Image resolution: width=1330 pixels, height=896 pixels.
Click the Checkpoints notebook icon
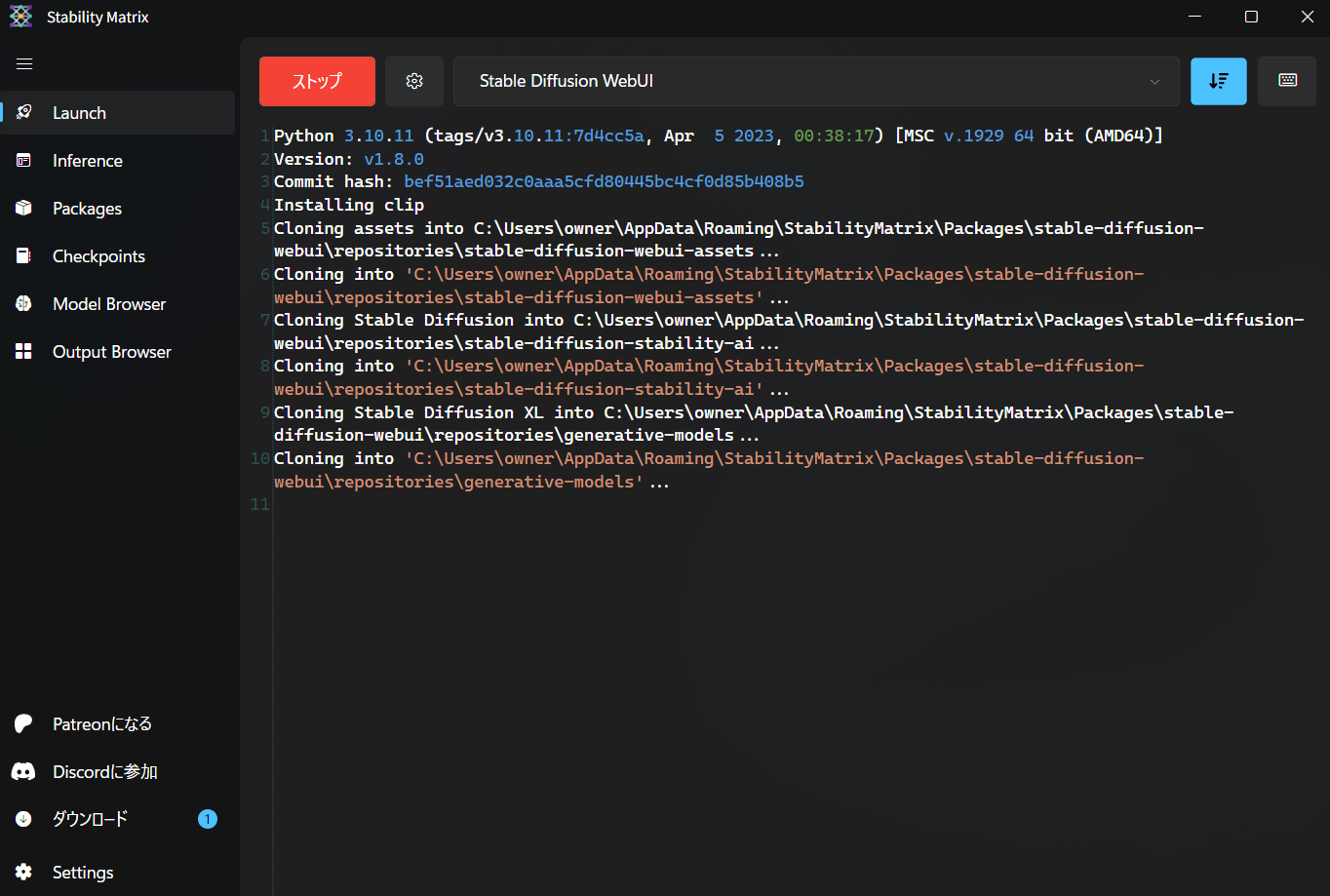tap(24, 255)
